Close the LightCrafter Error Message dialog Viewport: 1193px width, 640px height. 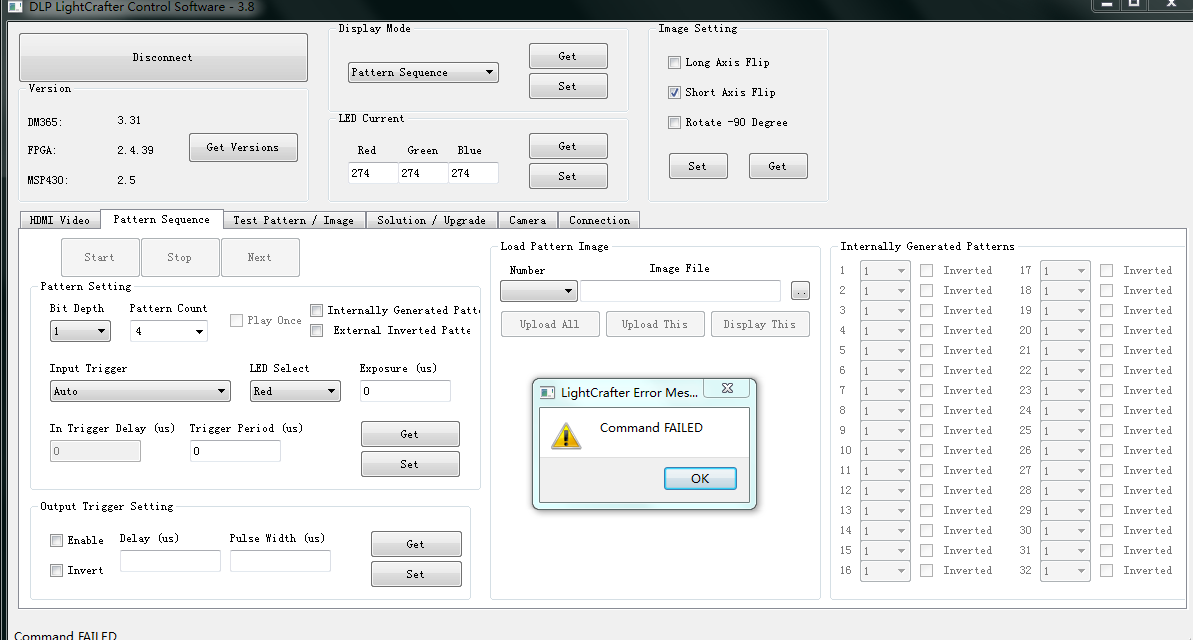click(727, 388)
